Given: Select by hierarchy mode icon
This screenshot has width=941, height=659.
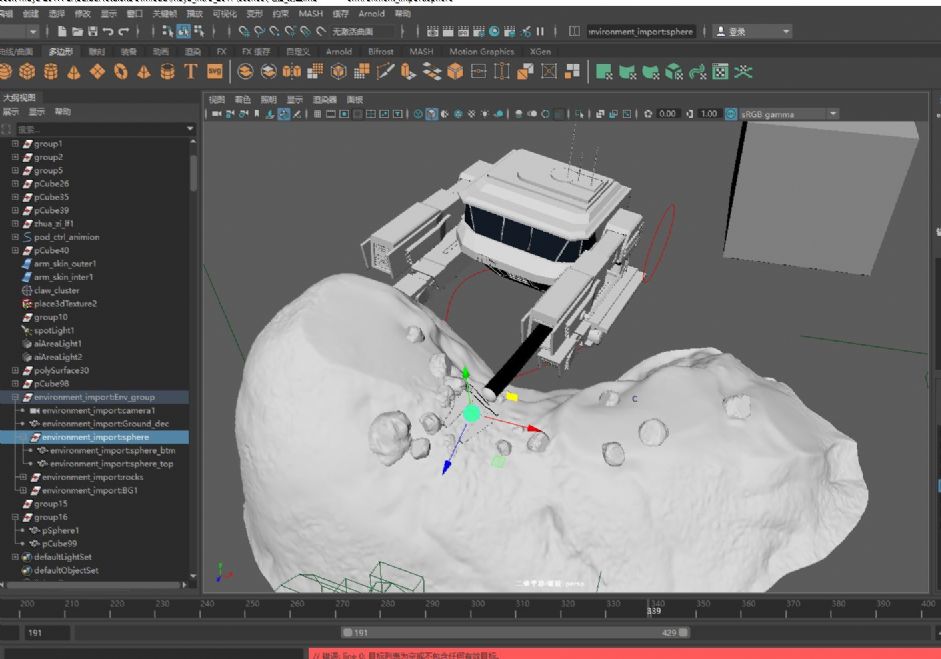Looking at the screenshot, I should pyautogui.click(x=167, y=31).
